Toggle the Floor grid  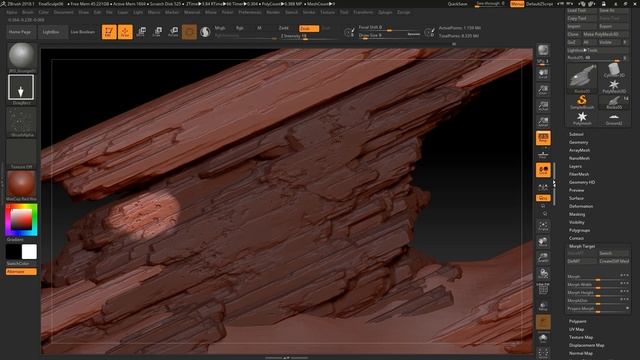click(543, 154)
